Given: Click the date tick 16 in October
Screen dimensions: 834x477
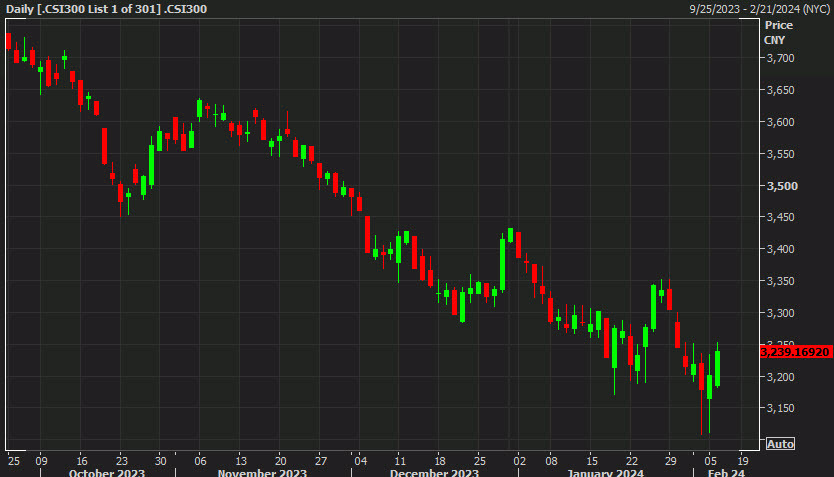Looking at the screenshot, I should coord(81,461).
